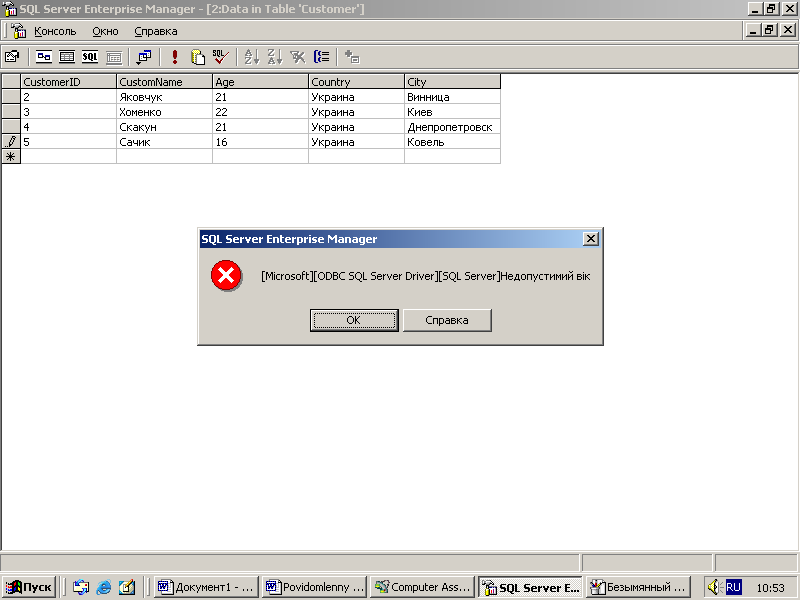Open the Change Query Type dropdown
The height and width of the screenshot is (600, 800).
[x=144, y=57]
